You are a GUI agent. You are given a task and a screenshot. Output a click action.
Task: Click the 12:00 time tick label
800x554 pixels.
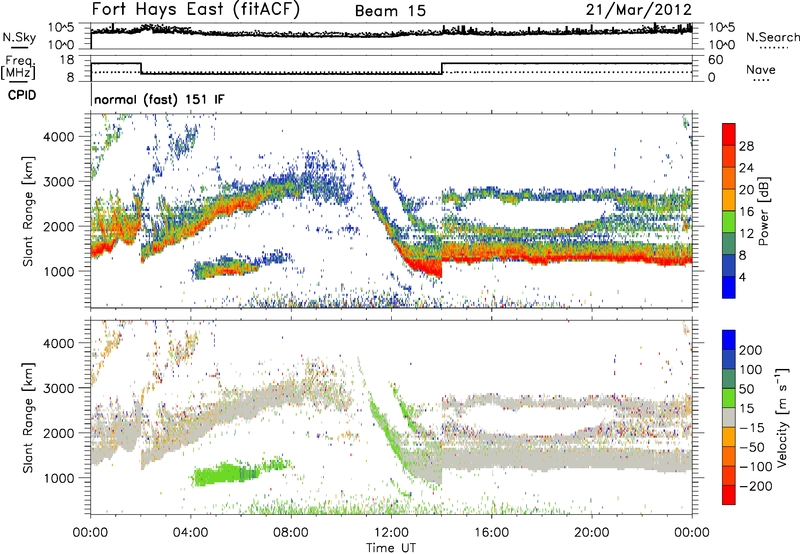[391, 533]
